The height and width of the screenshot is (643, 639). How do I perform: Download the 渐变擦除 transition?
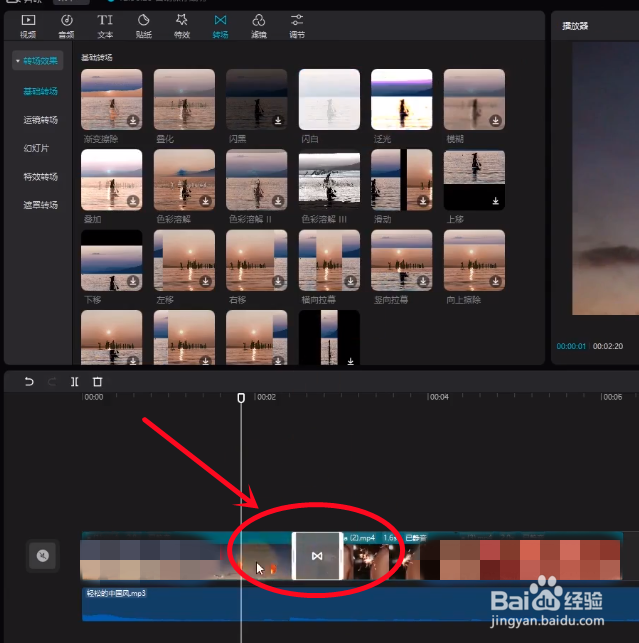pyautogui.click(x=132, y=121)
